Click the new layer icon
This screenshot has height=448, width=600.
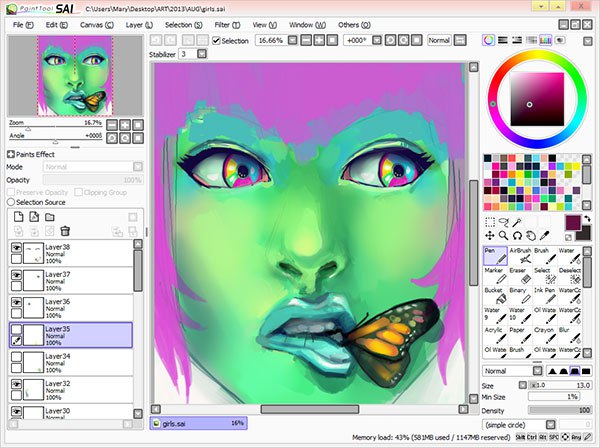click(x=19, y=216)
